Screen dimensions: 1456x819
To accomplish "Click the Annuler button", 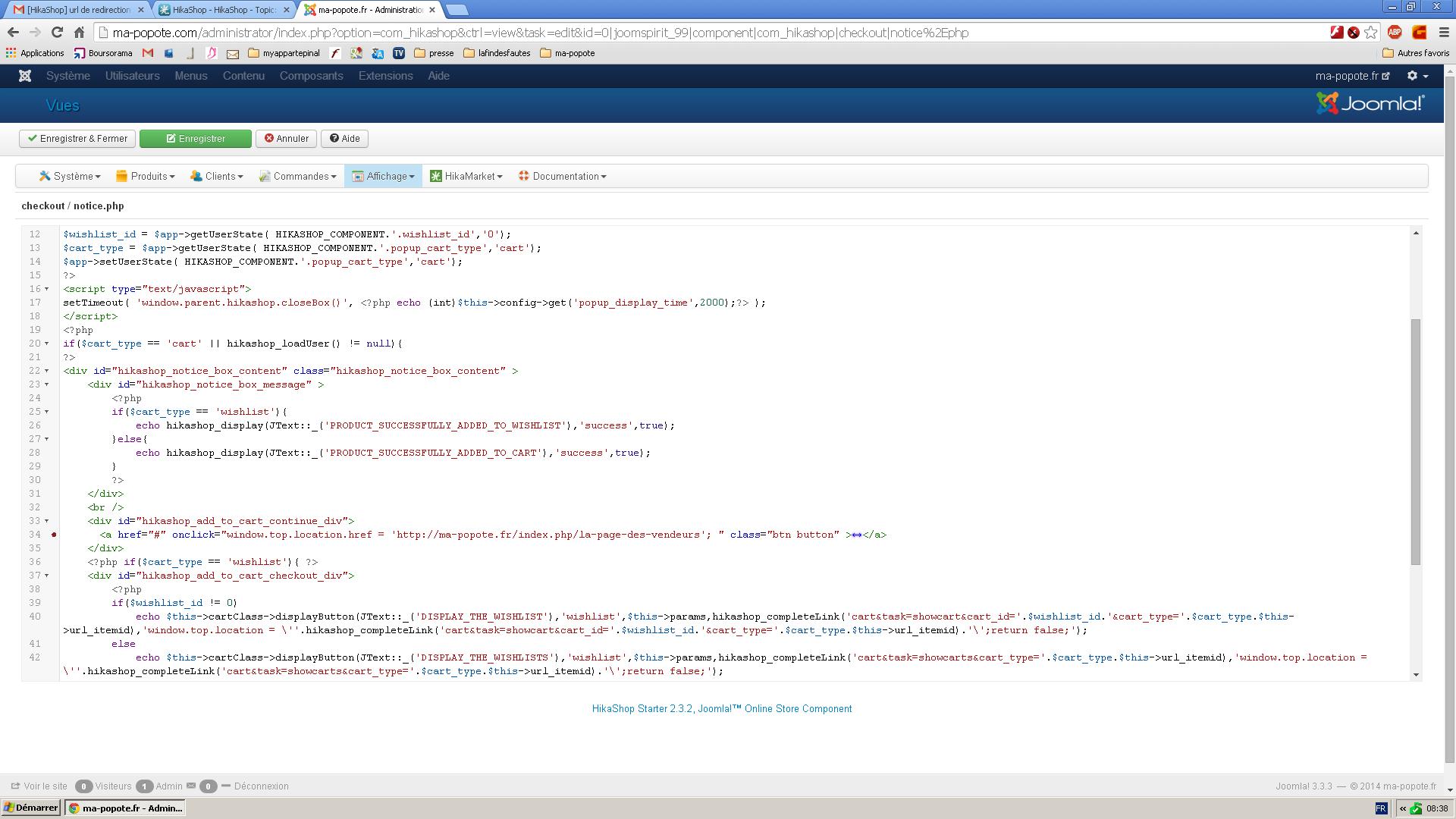I will [x=286, y=139].
